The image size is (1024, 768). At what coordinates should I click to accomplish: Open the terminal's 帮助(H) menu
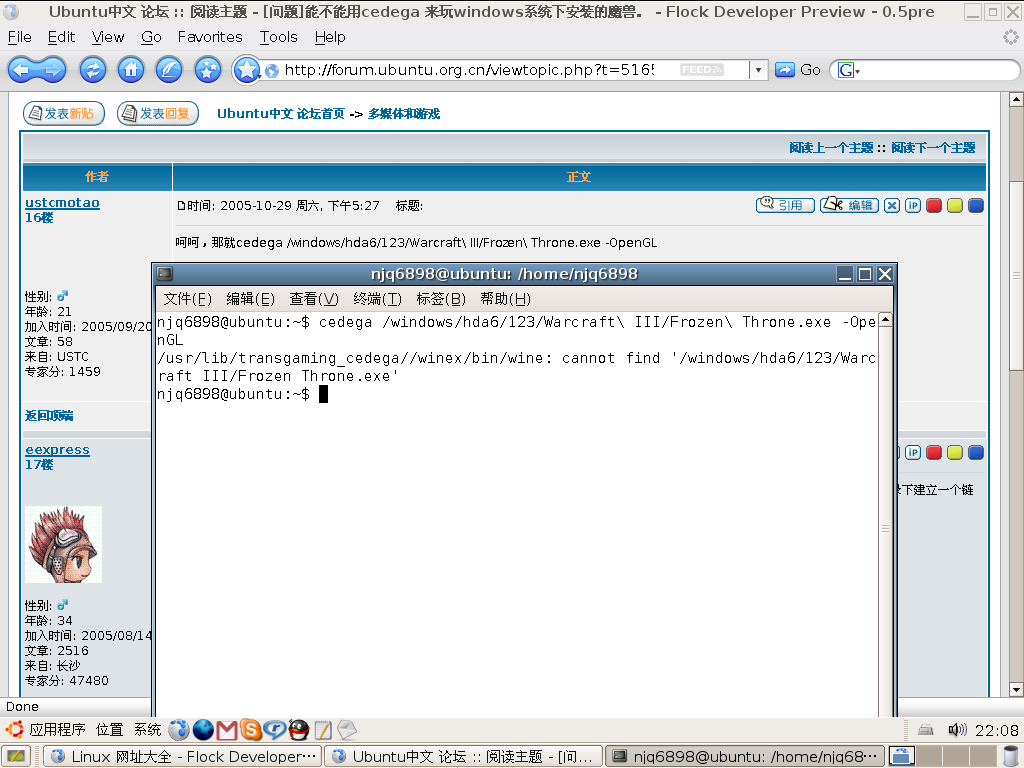[505, 299]
